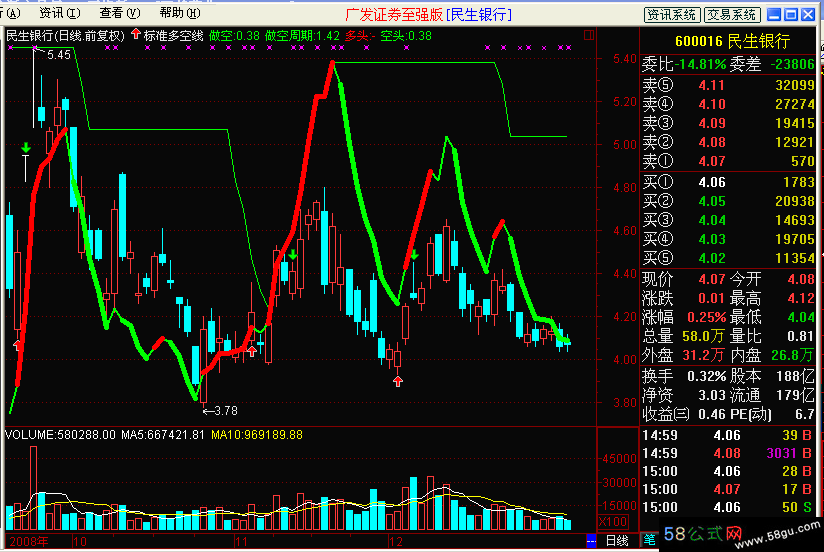
Task: Click the 买⑤ volume 11354
Action: (795, 258)
